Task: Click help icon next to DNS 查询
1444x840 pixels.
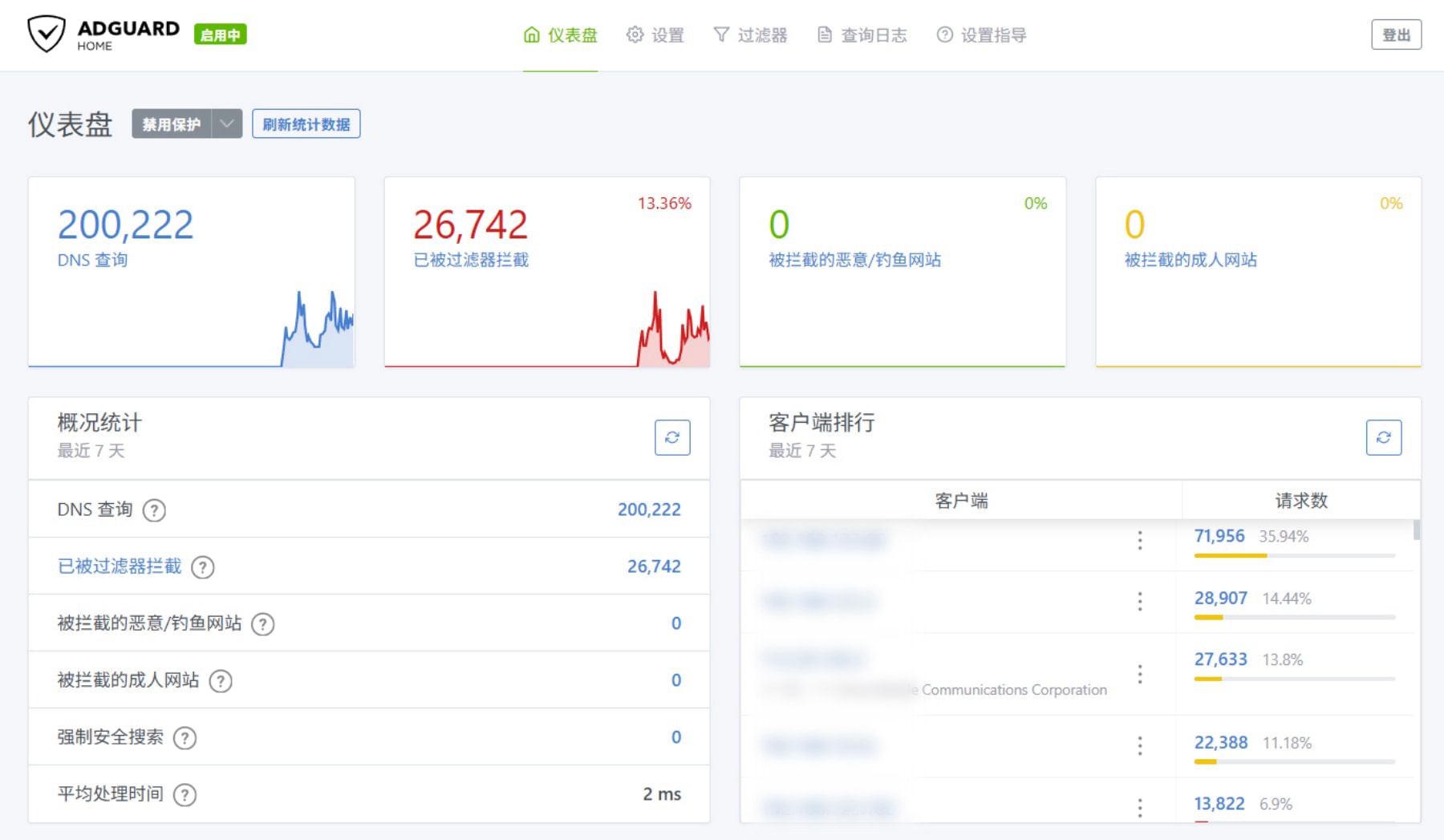Action: pos(154,510)
